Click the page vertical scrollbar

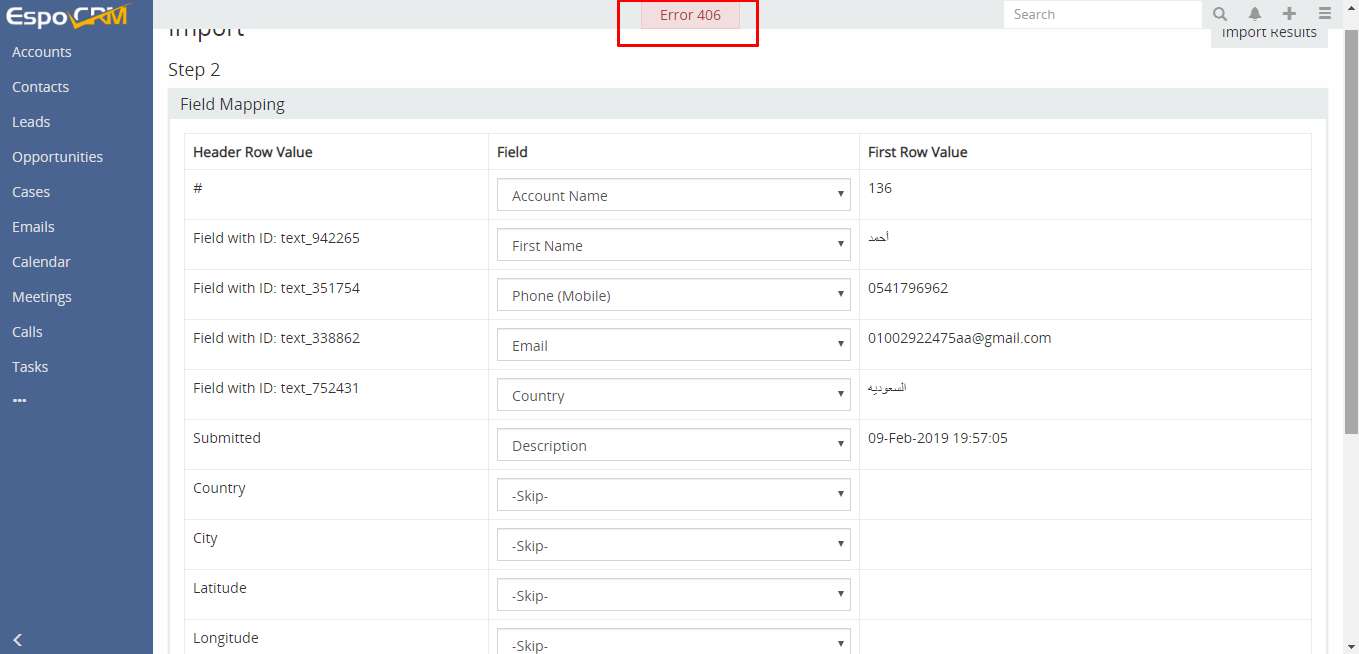click(1351, 230)
